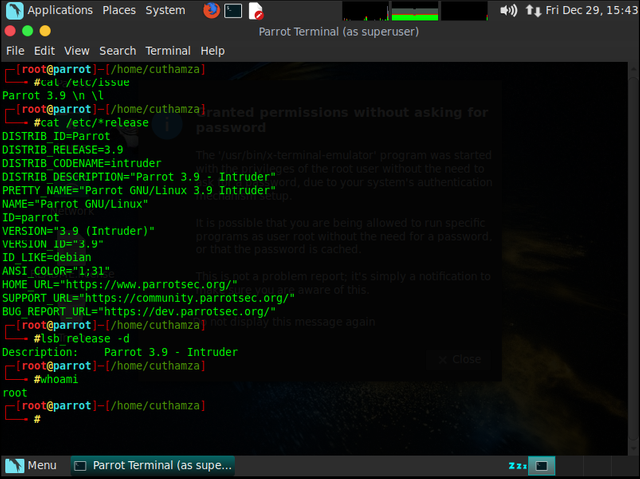Click the workspace switcher terminal icon

coord(541,466)
